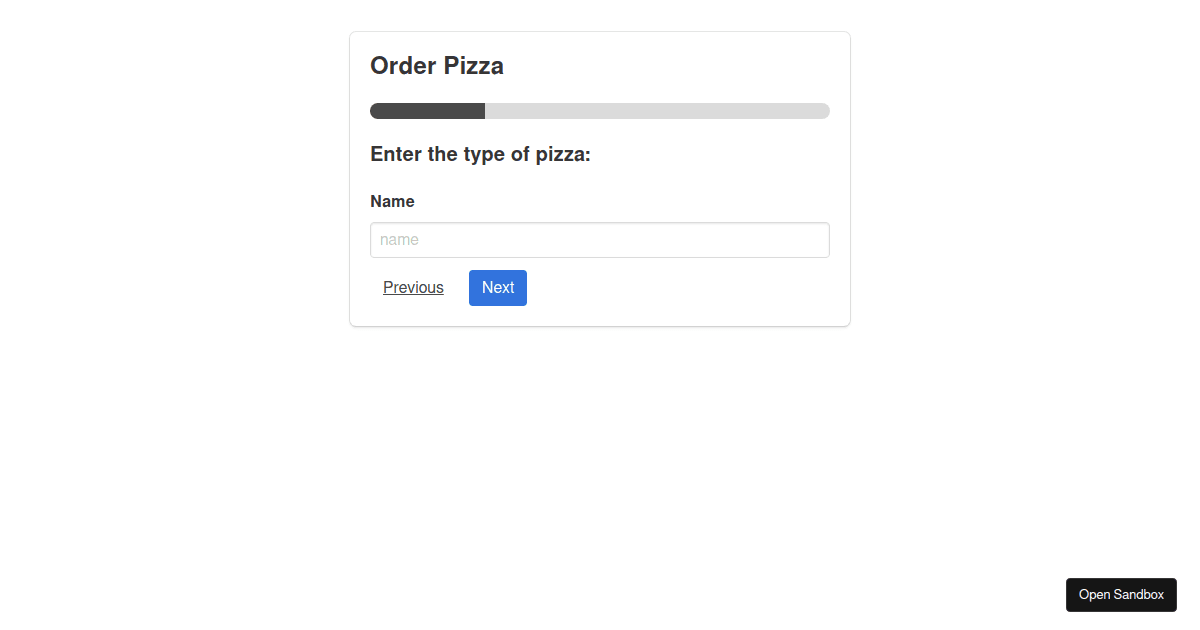Viewport: 1200px width, 630px height.
Task: Click the "Name" field label
Action: click(392, 201)
